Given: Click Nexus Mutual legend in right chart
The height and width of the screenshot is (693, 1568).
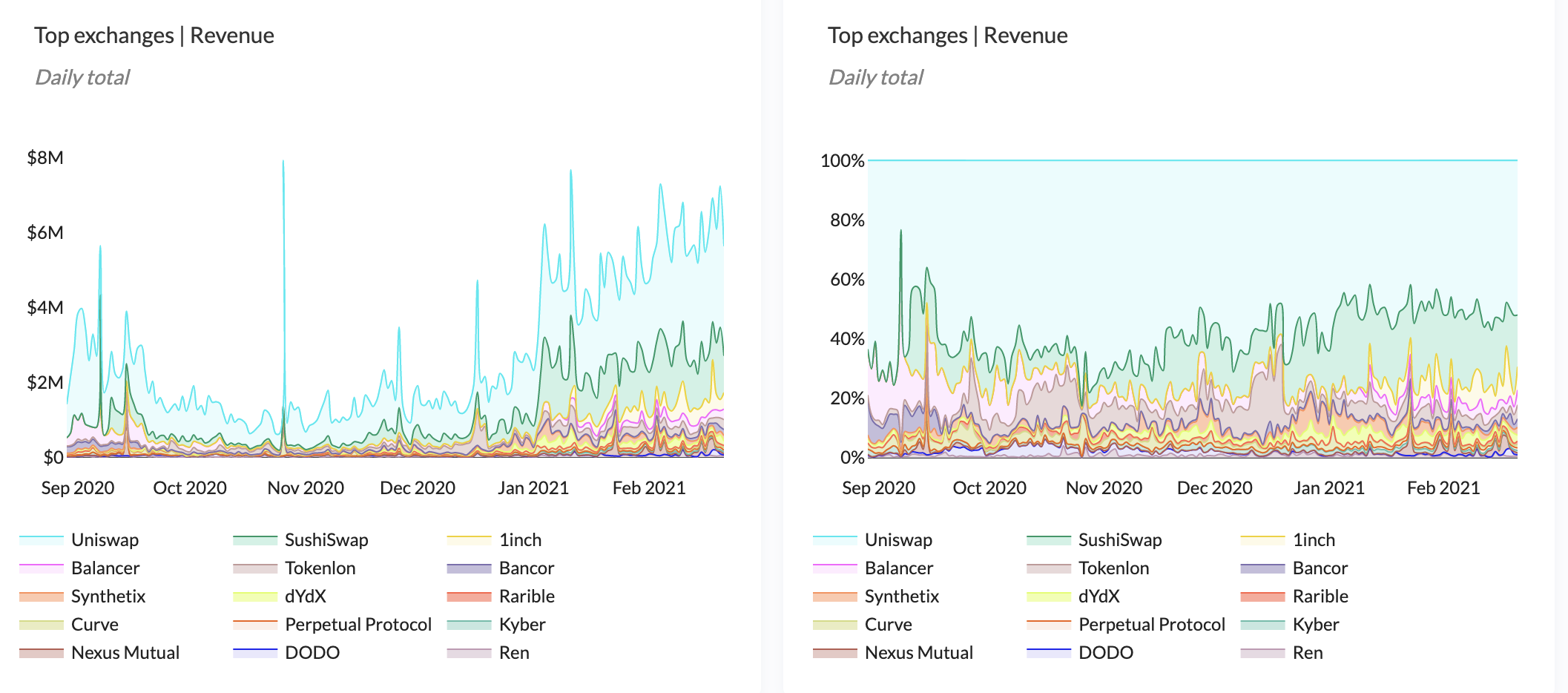Looking at the screenshot, I should [x=893, y=653].
